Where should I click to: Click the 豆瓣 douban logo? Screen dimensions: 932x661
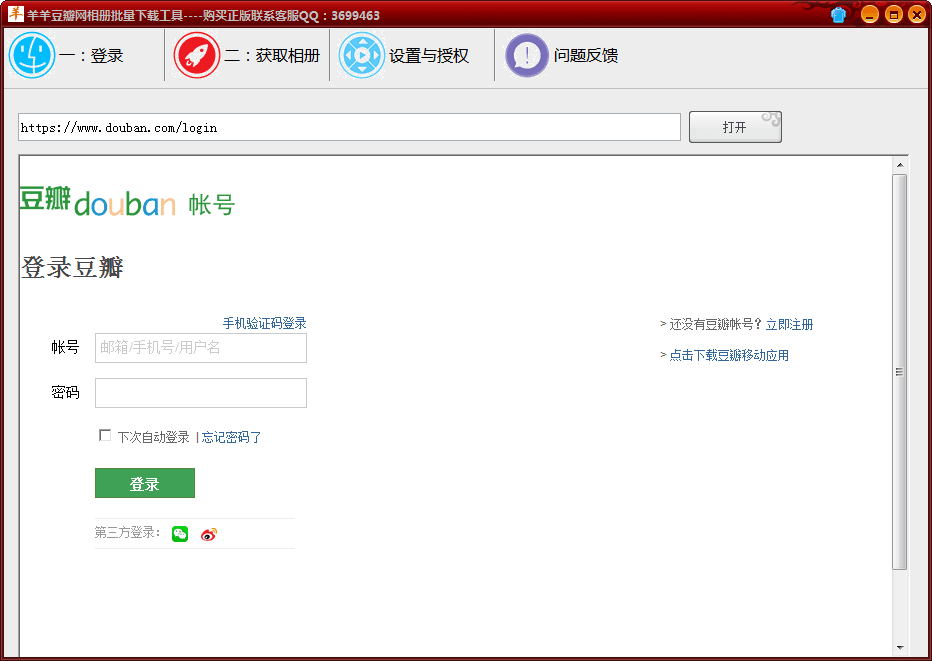(x=98, y=202)
